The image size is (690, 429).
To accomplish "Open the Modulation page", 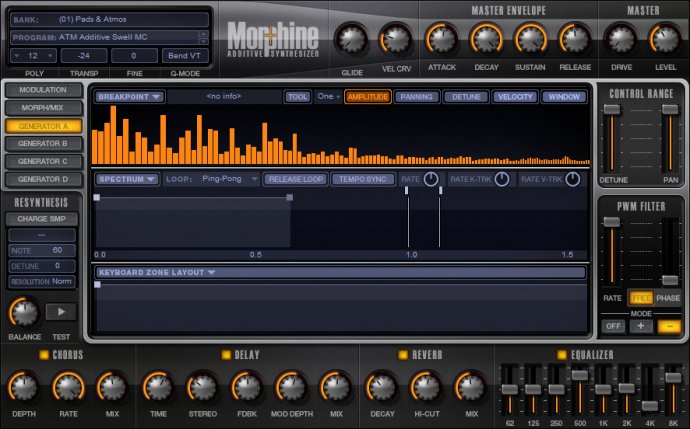I will [x=43, y=90].
